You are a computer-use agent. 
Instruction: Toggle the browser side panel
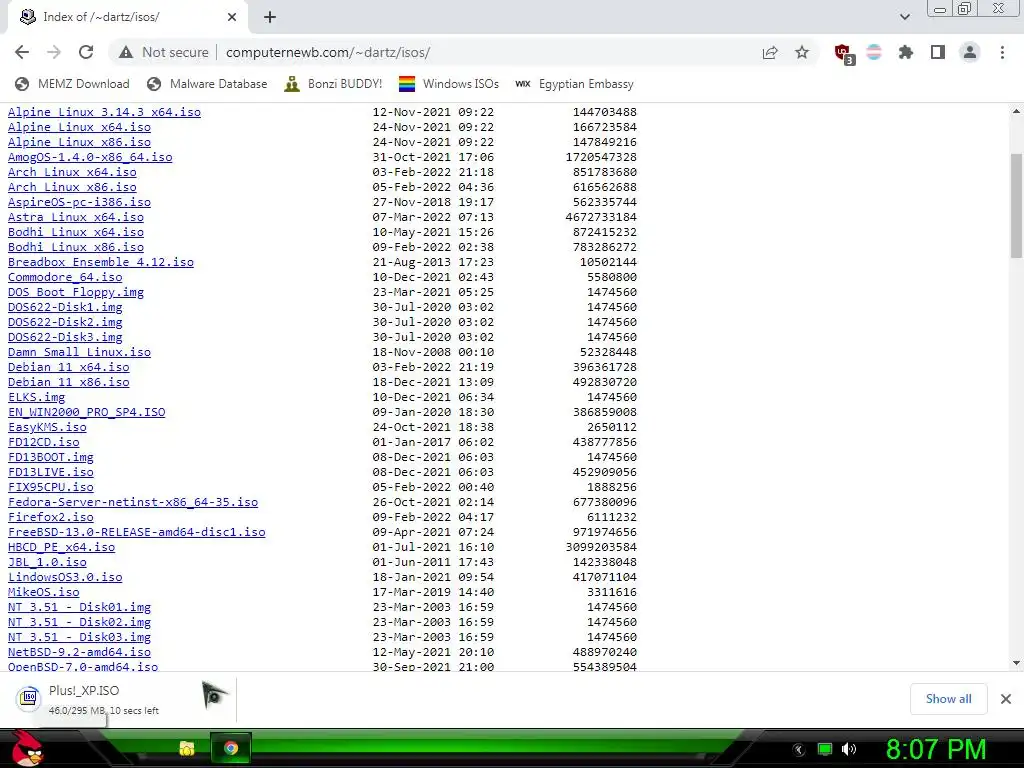[938, 52]
